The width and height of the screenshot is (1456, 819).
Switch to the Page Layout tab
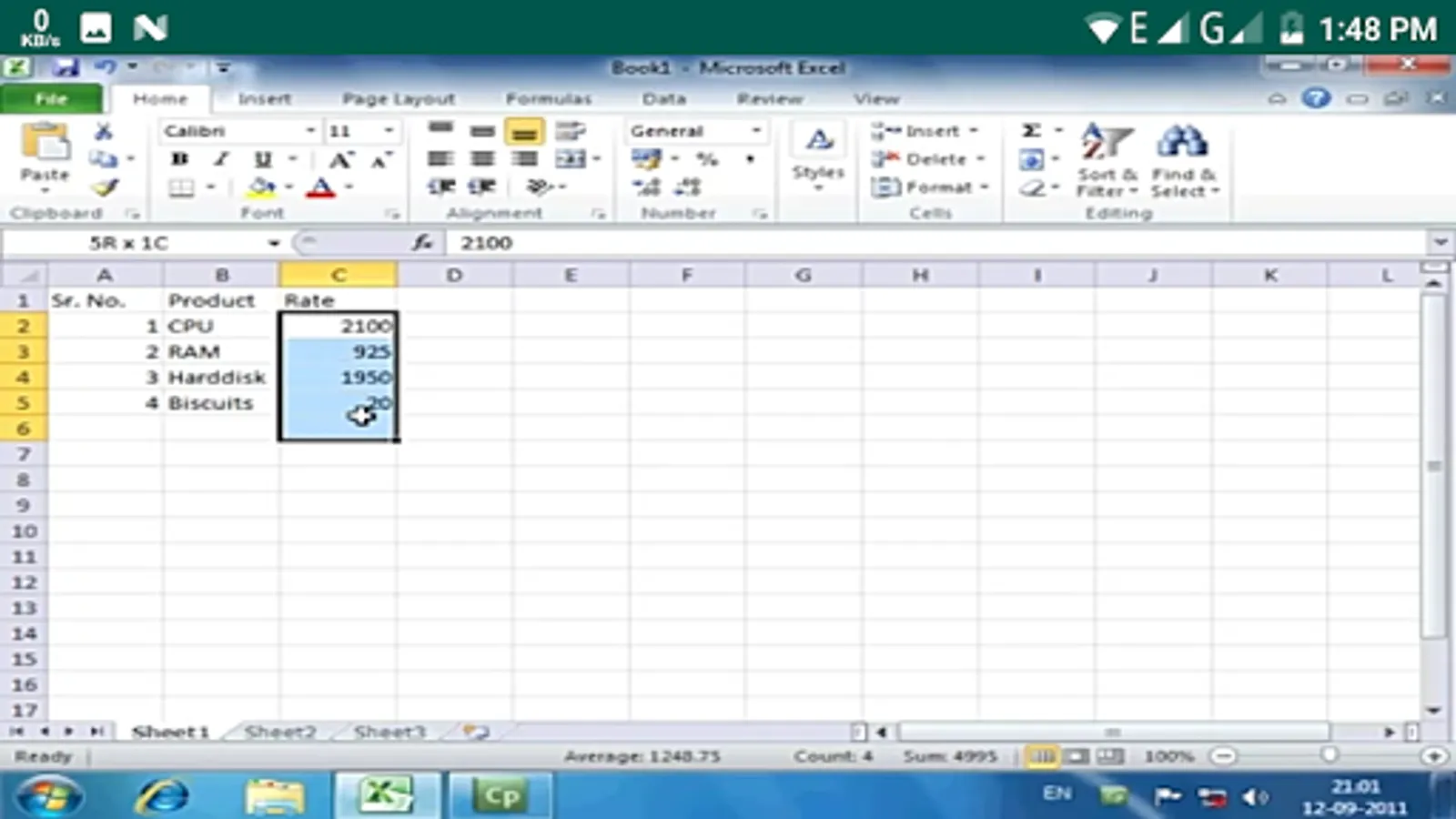point(399,98)
